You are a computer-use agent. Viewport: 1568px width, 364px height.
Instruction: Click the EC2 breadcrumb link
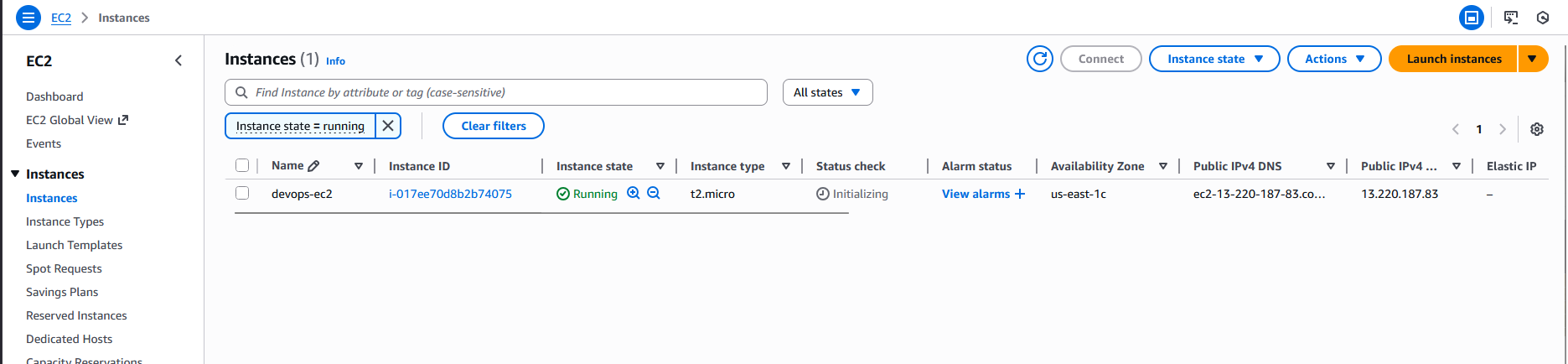(61, 18)
